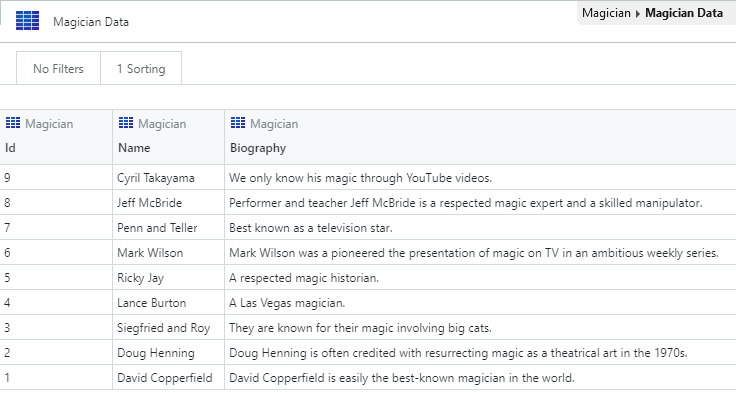736x394 pixels.
Task: Go to Magician in the breadcrumb
Action: [x=606, y=13]
